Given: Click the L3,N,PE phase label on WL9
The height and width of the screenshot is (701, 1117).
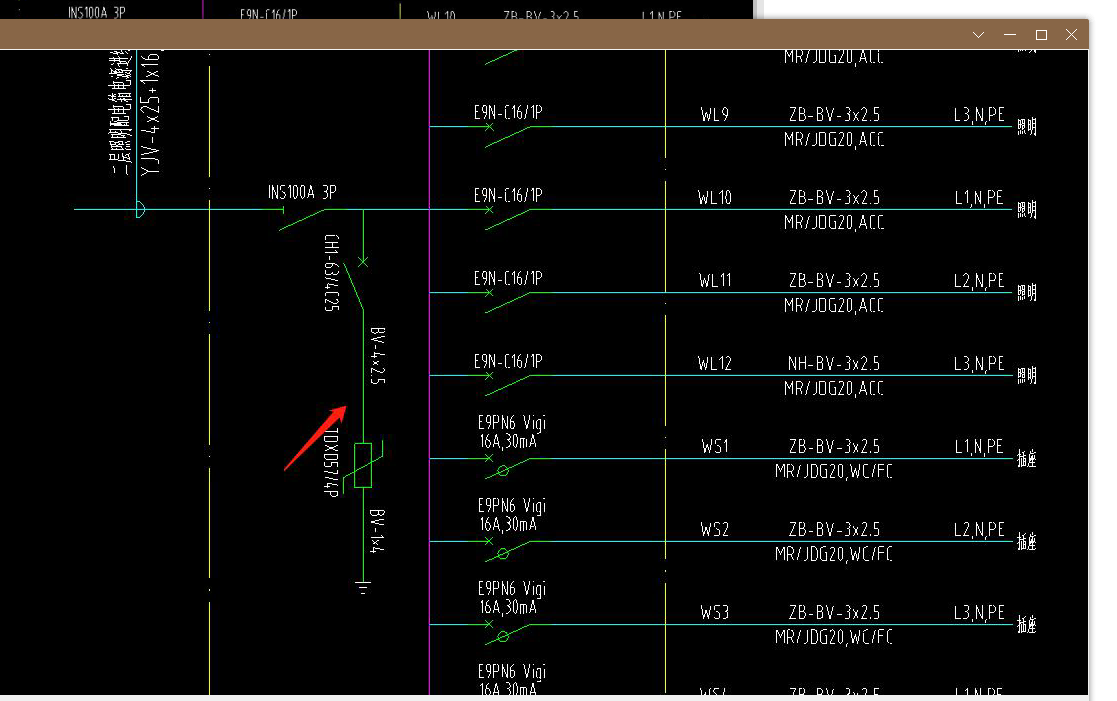Looking at the screenshot, I should (x=979, y=115).
